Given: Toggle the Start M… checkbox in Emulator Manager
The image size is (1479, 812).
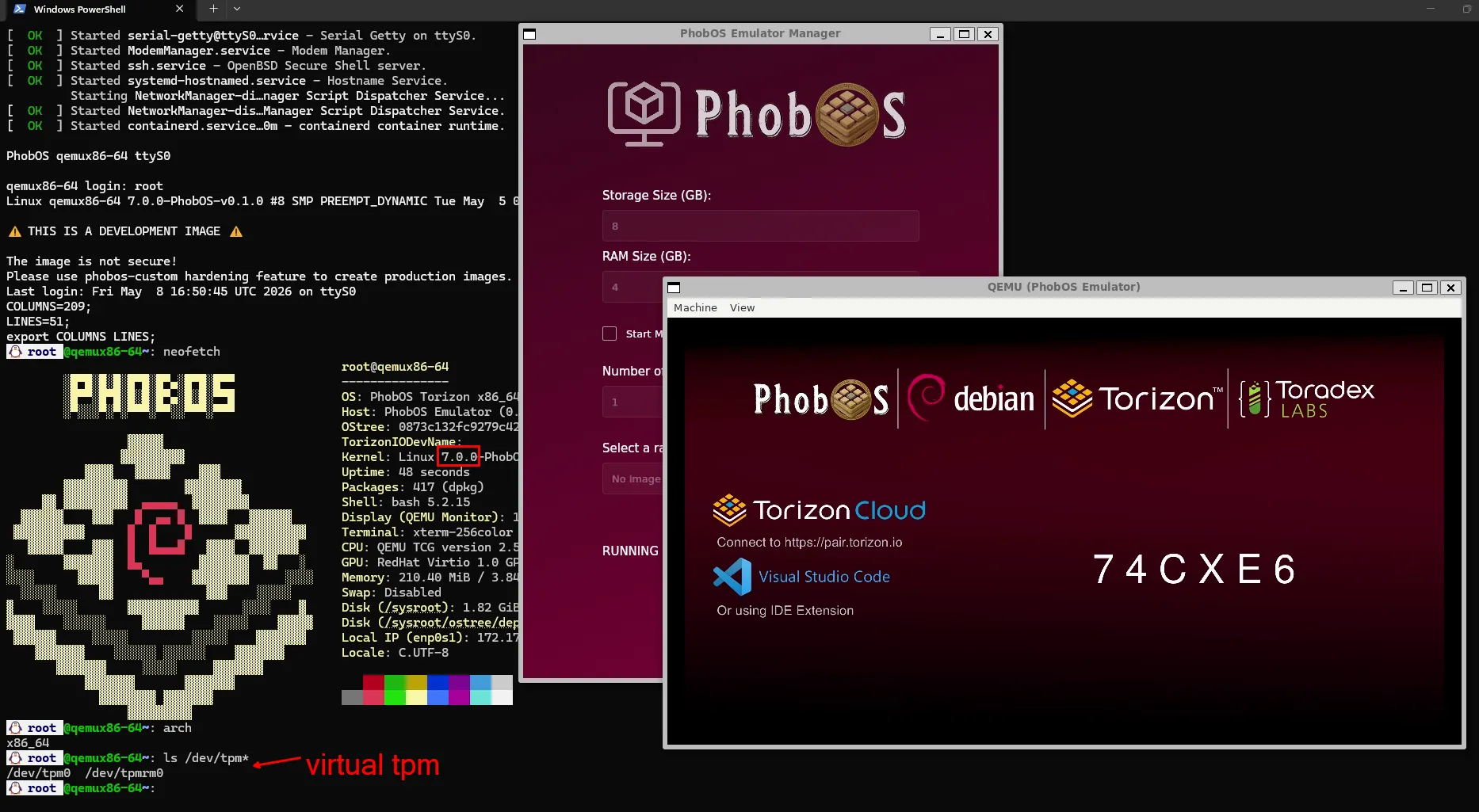Looking at the screenshot, I should point(610,334).
